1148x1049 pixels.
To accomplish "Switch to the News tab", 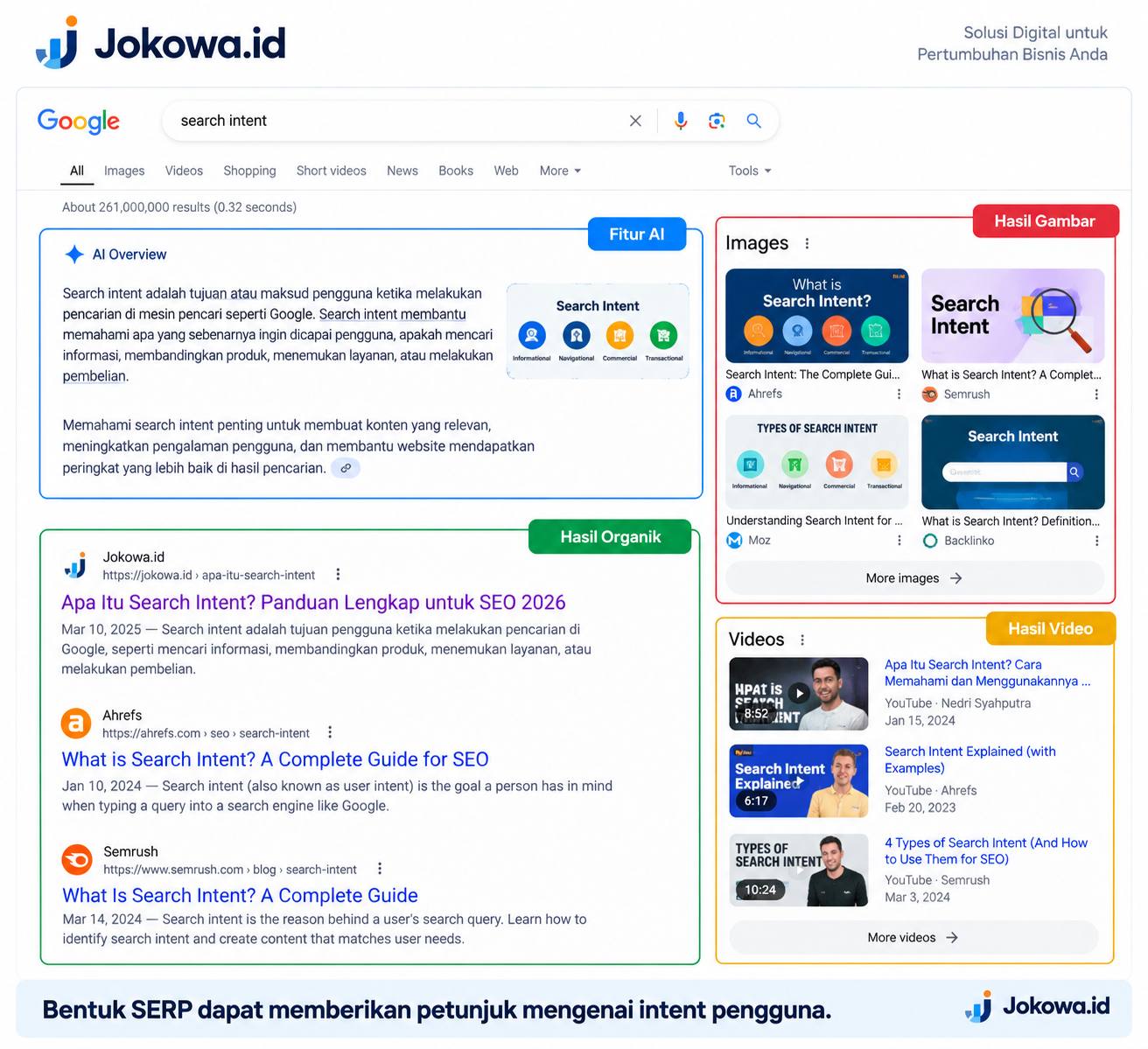I will point(402,171).
